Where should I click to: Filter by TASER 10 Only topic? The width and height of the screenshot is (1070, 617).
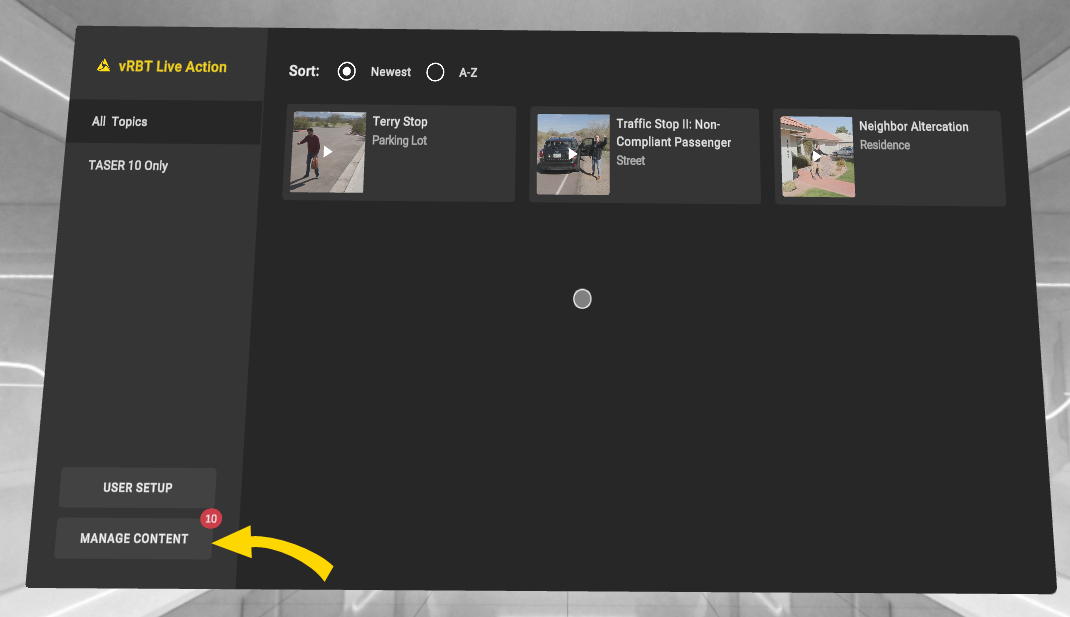click(128, 166)
